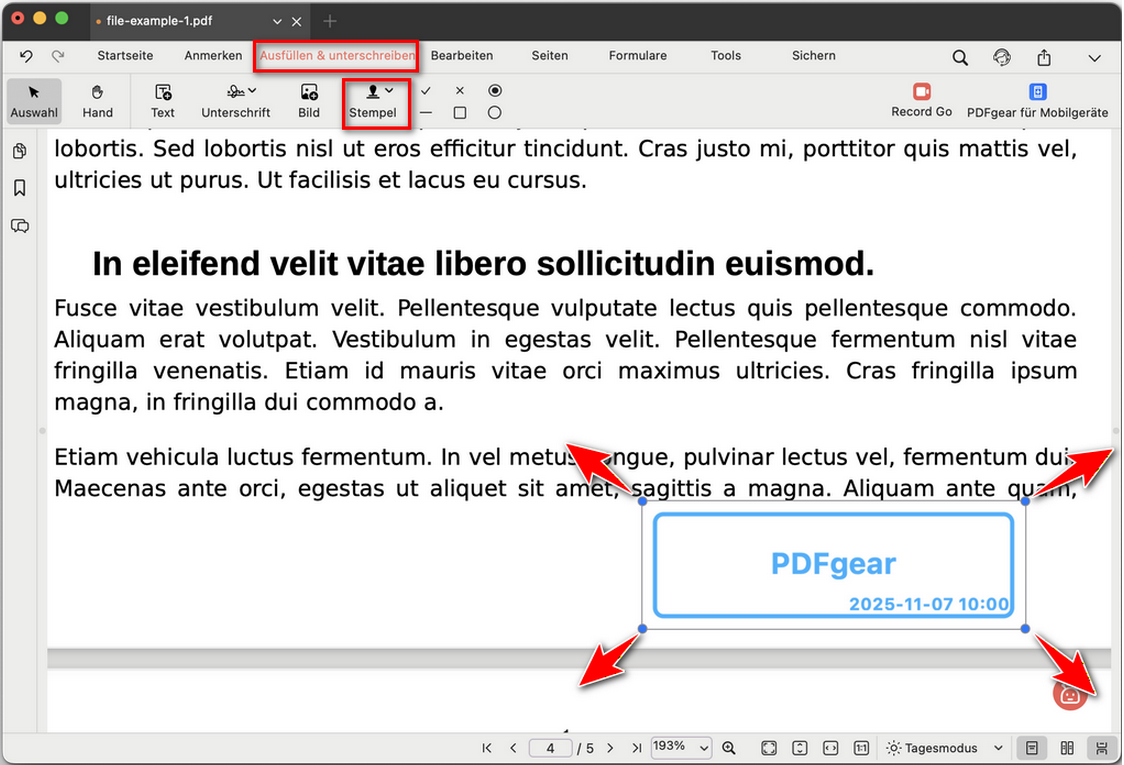Screen dimensions: 1124x765
Task: Enable two-page side-by-side view
Action: [1067, 748]
